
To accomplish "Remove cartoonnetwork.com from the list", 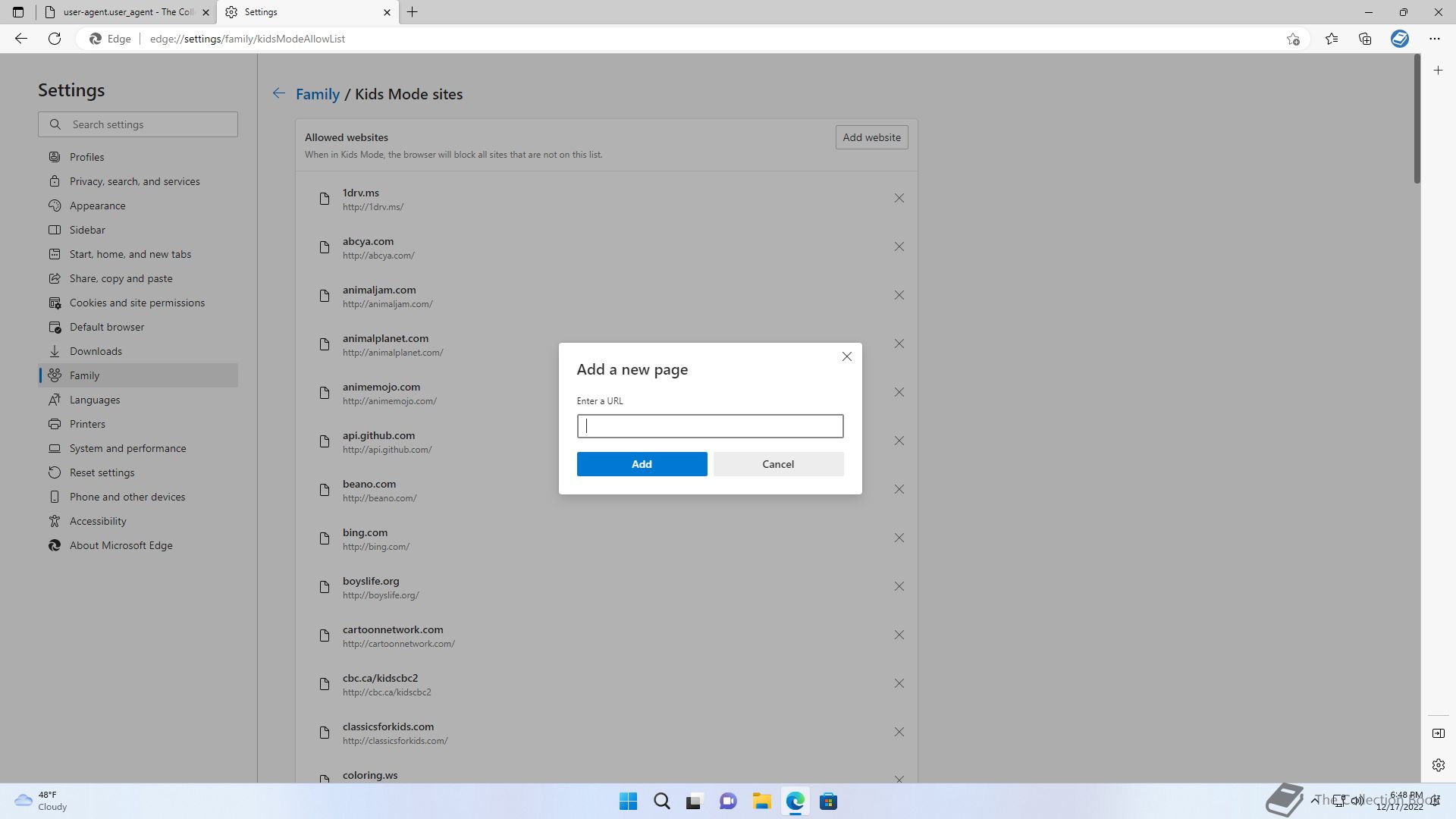I will [899, 635].
